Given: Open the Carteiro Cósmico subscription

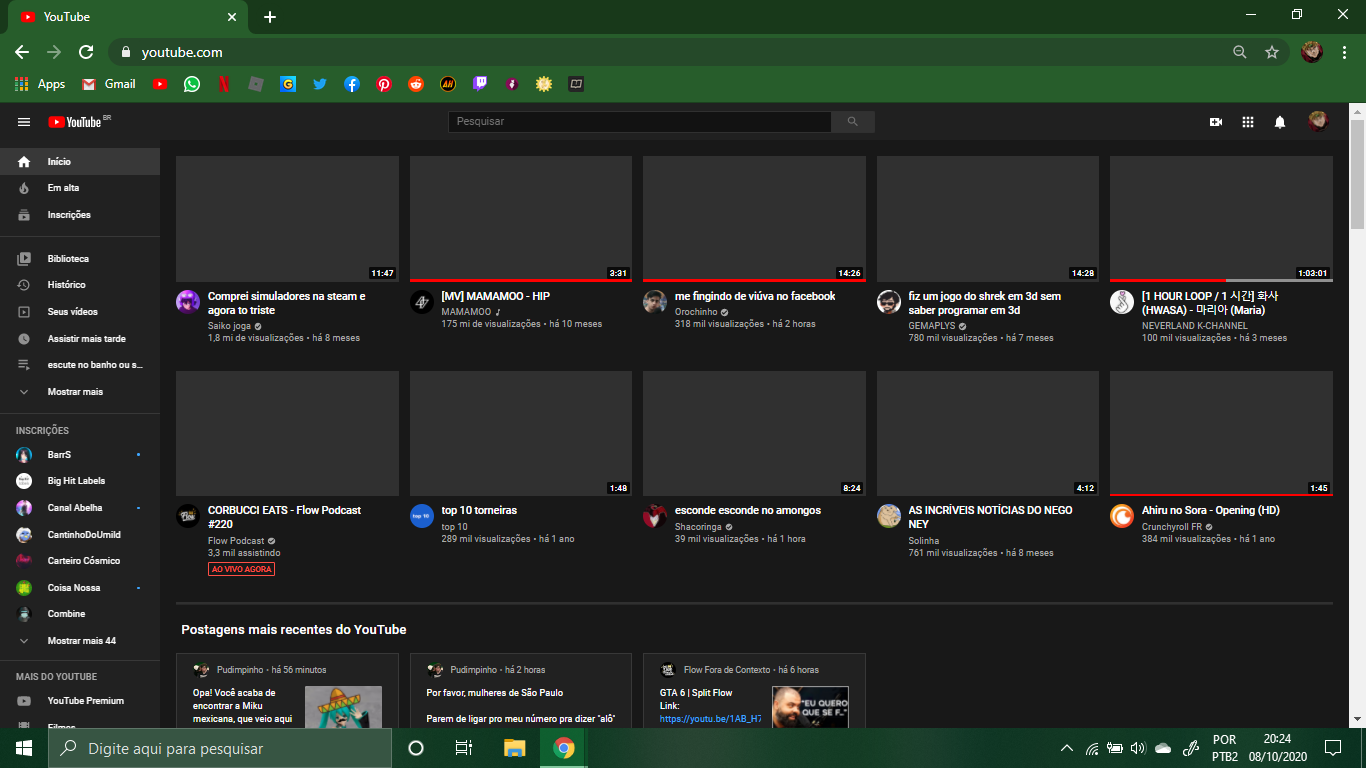Looking at the screenshot, I should coord(80,561).
